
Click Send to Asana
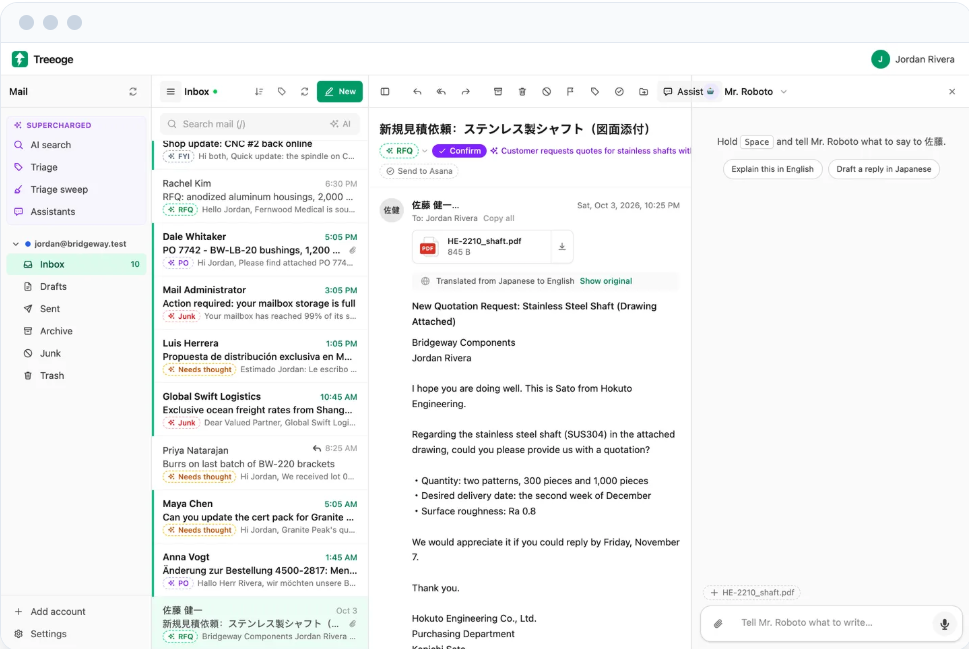(x=419, y=171)
